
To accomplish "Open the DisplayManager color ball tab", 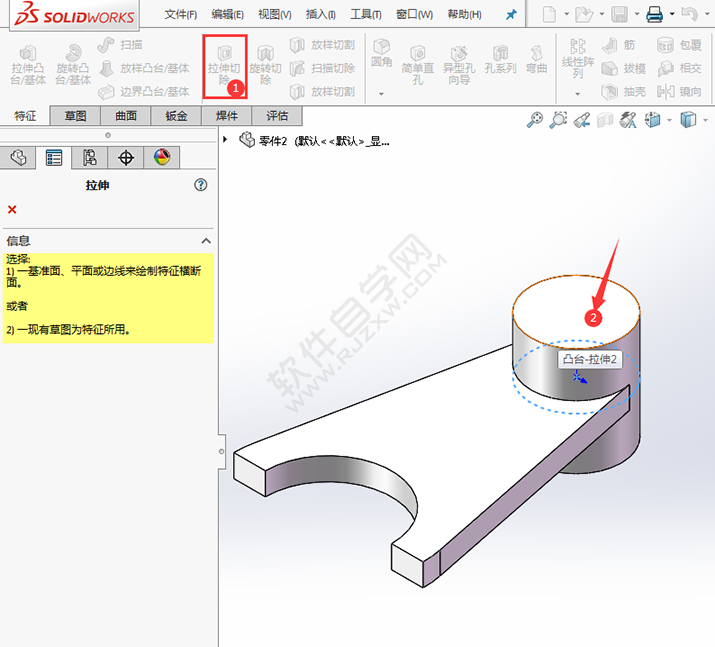I will [162, 158].
